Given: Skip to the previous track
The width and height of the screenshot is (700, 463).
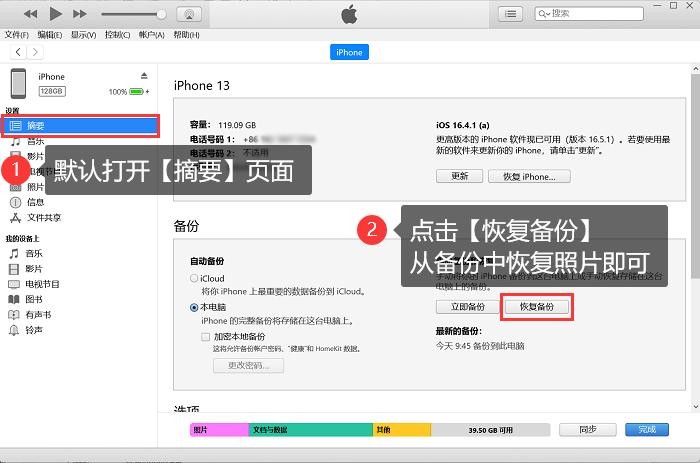Looking at the screenshot, I should [x=31, y=13].
